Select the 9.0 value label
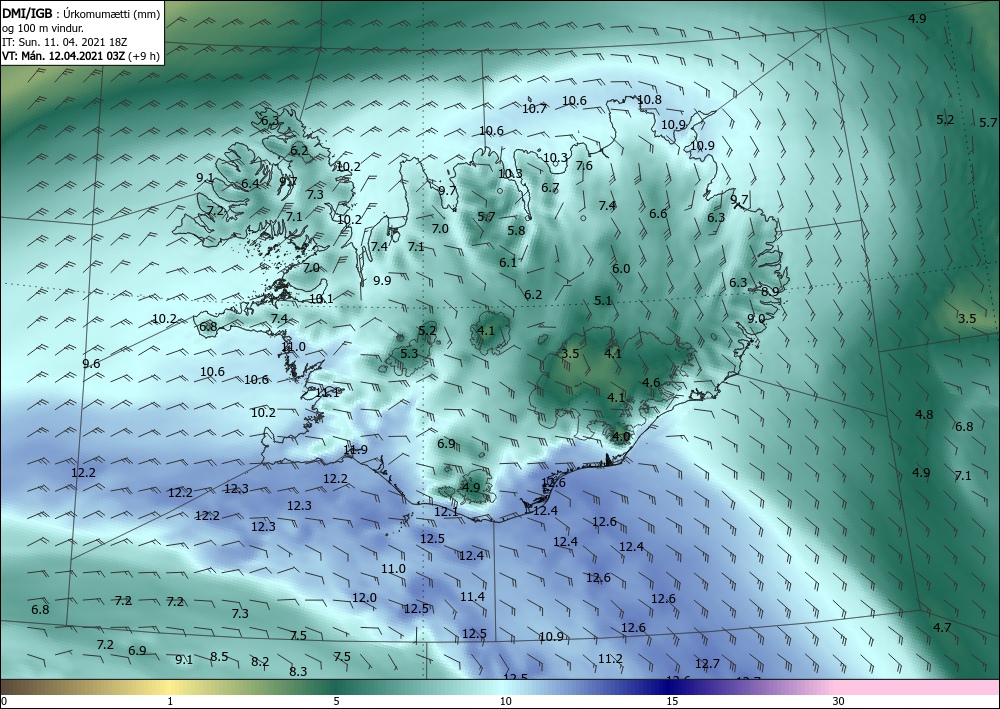The width and height of the screenshot is (1000, 709). click(x=756, y=318)
